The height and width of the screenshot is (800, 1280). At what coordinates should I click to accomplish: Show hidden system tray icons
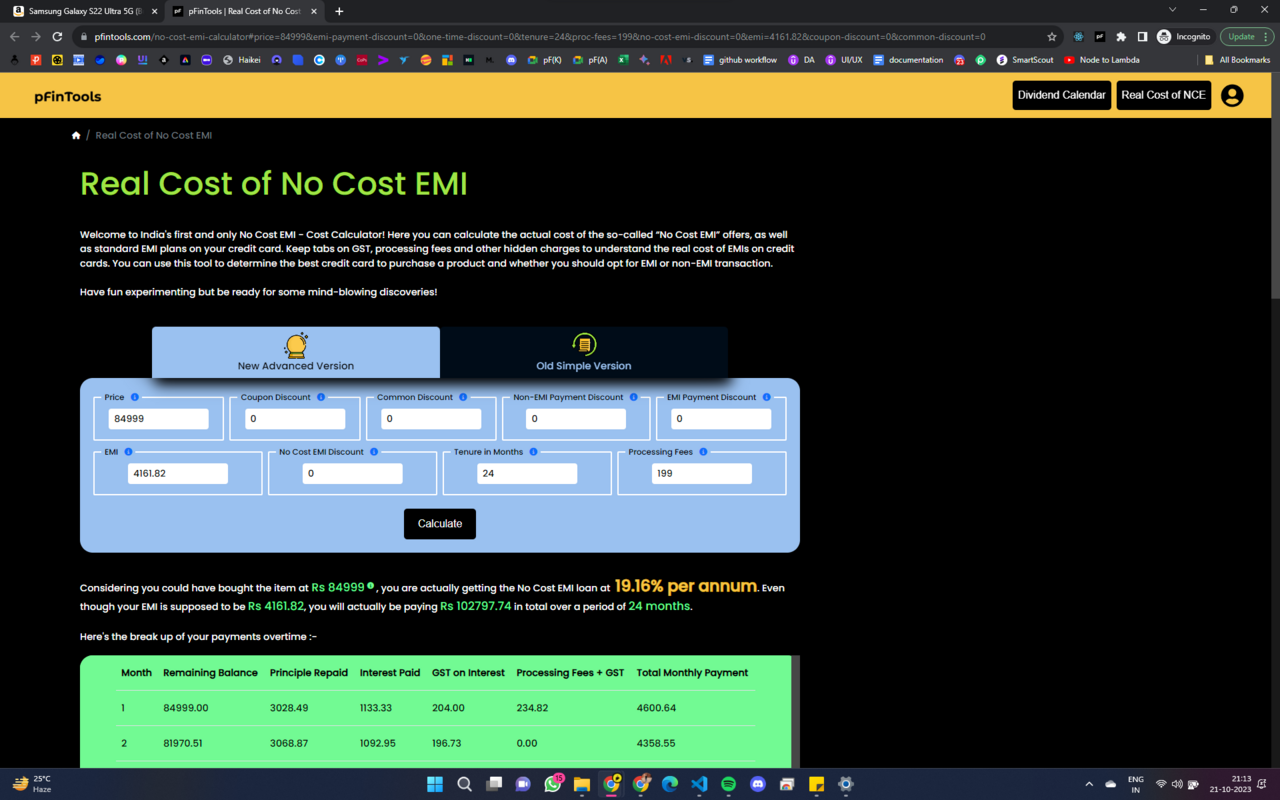(1089, 784)
